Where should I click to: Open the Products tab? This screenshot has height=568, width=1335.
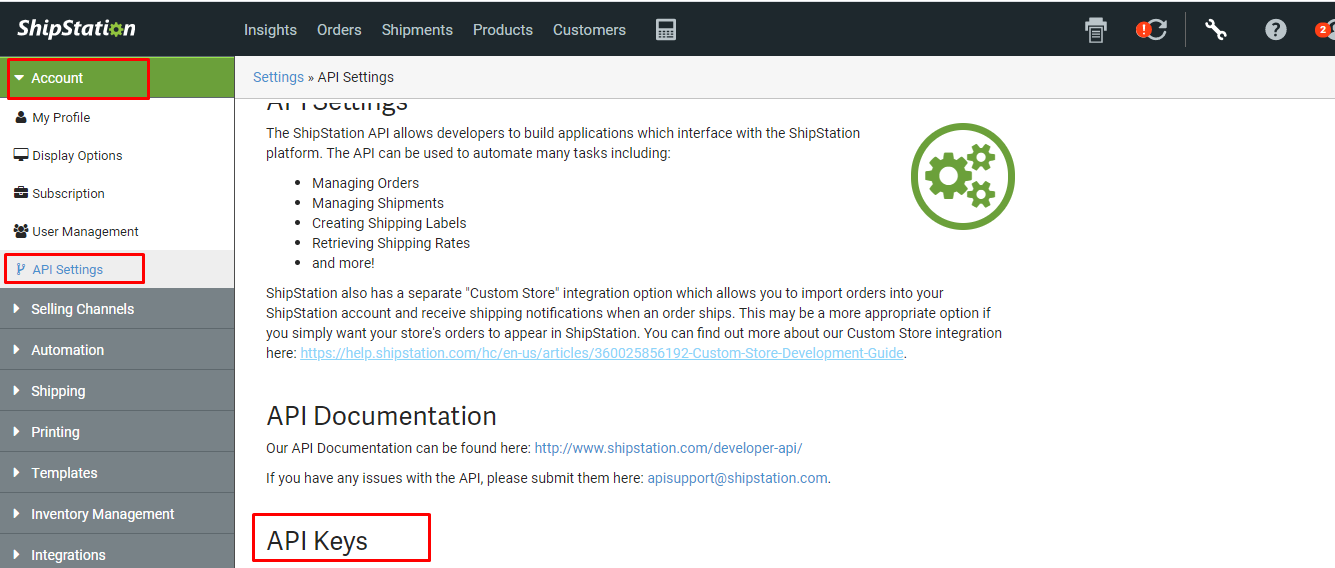coord(503,30)
